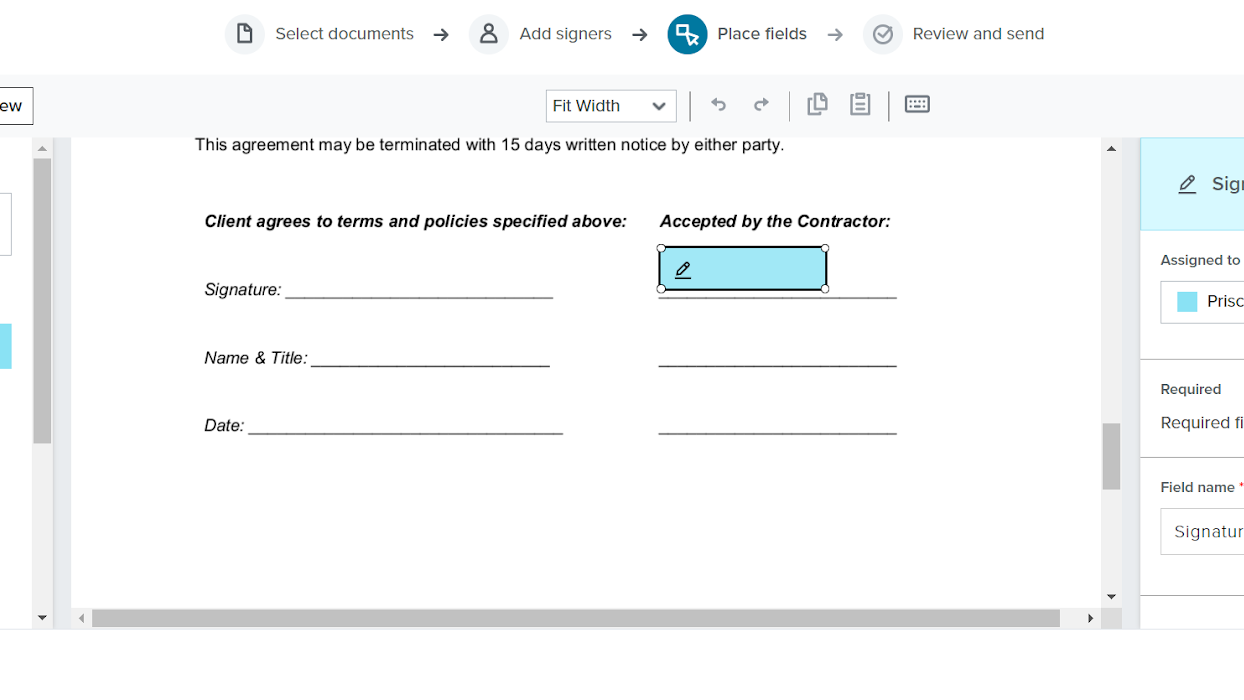The width and height of the screenshot is (1244, 700).
Task: Click the copy field icon
Action: point(817,104)
